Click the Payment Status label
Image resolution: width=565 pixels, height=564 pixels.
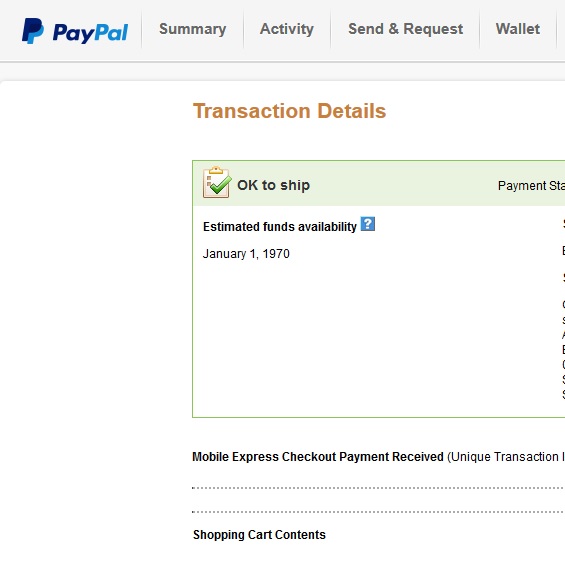[x=531, y=186]
